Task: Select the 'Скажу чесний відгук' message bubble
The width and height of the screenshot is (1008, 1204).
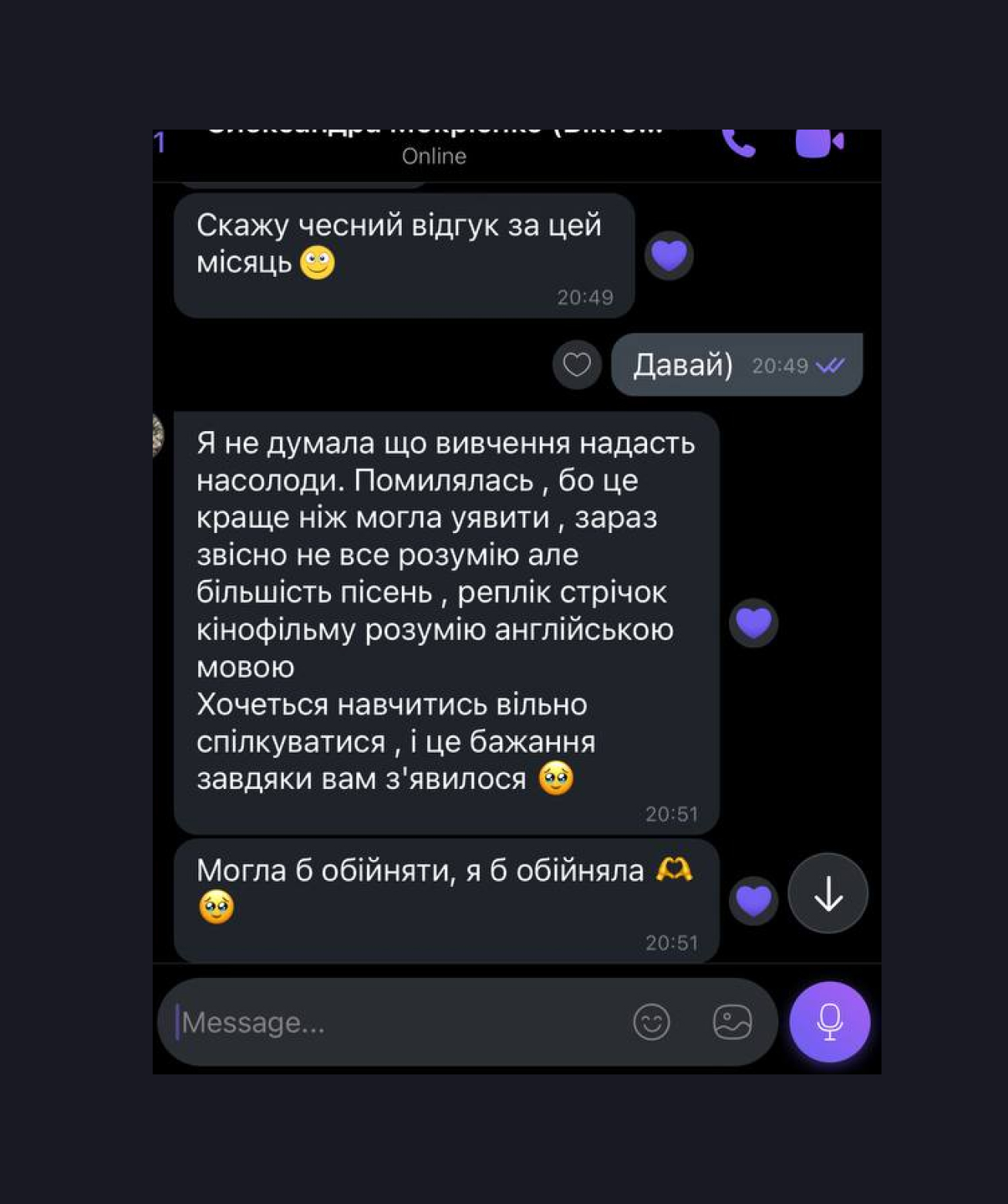Action: [404, 255]
